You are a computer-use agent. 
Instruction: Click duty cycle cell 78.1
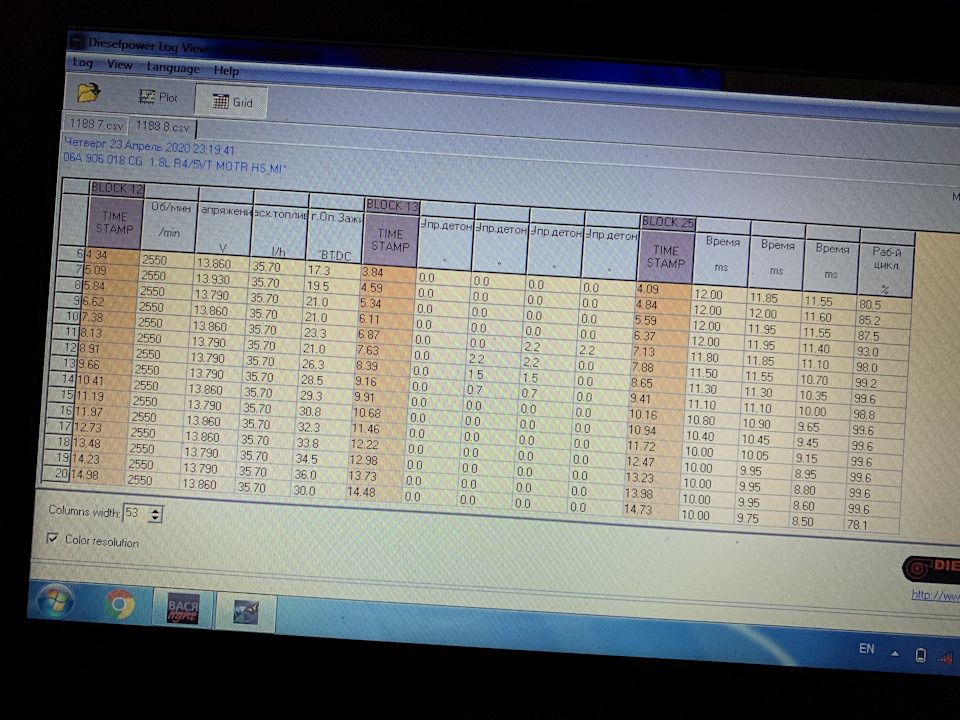(x=871, y=524)
